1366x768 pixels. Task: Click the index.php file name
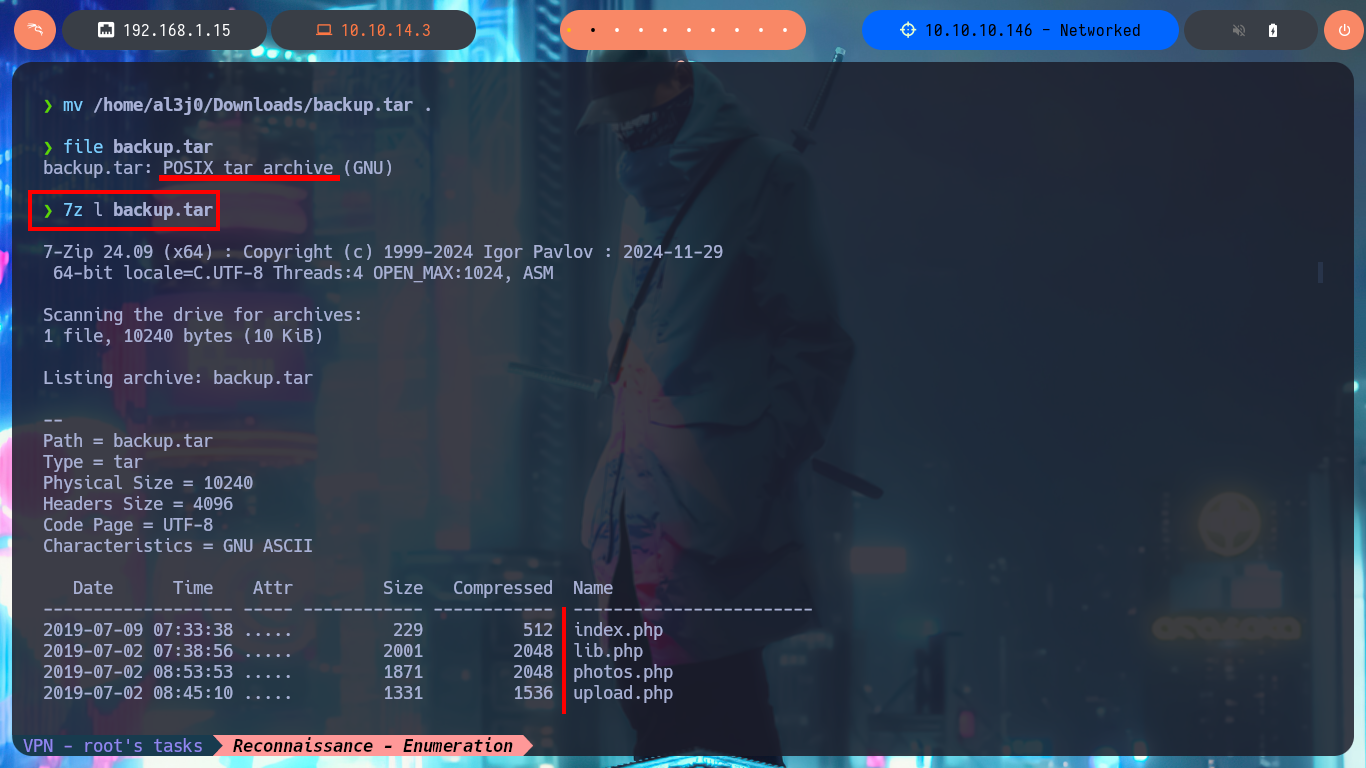click(618, 630)
